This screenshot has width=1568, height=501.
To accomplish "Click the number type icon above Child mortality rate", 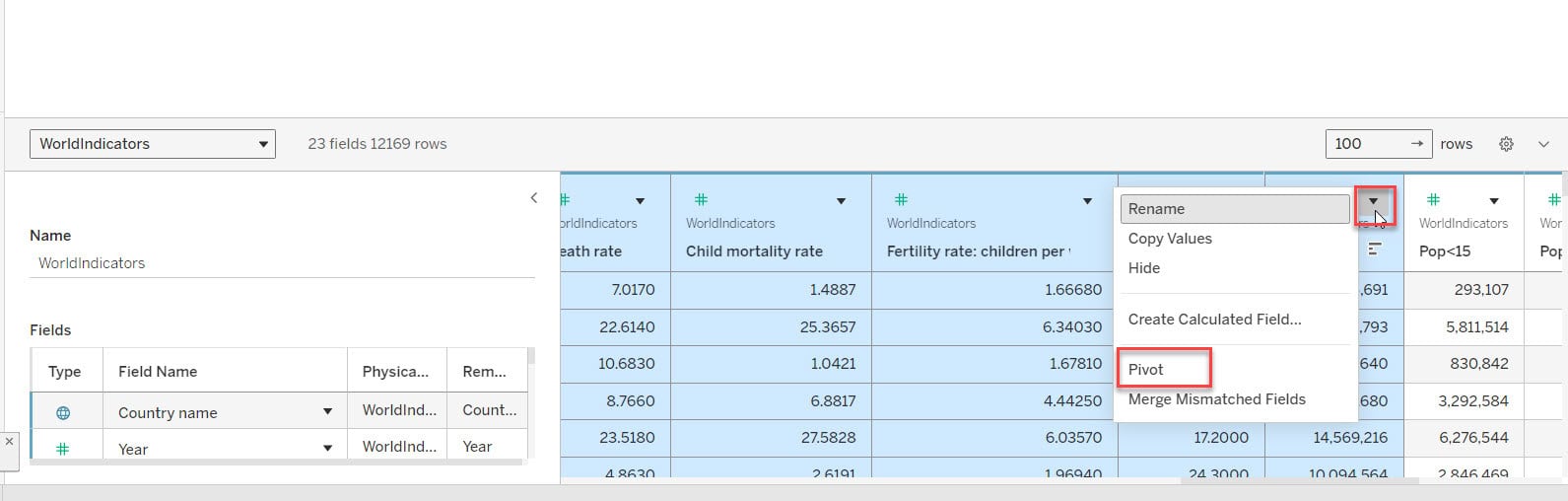I will (x=701, y=200).
